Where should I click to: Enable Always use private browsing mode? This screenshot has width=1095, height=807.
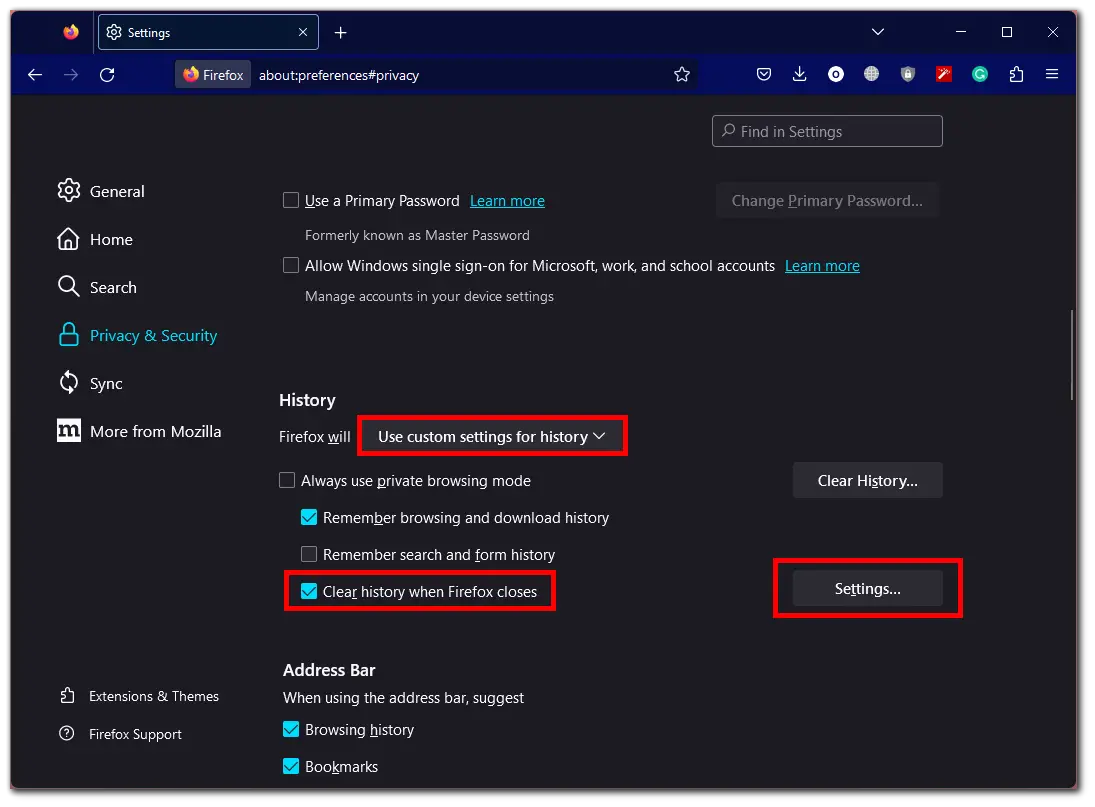coord(287,480)
